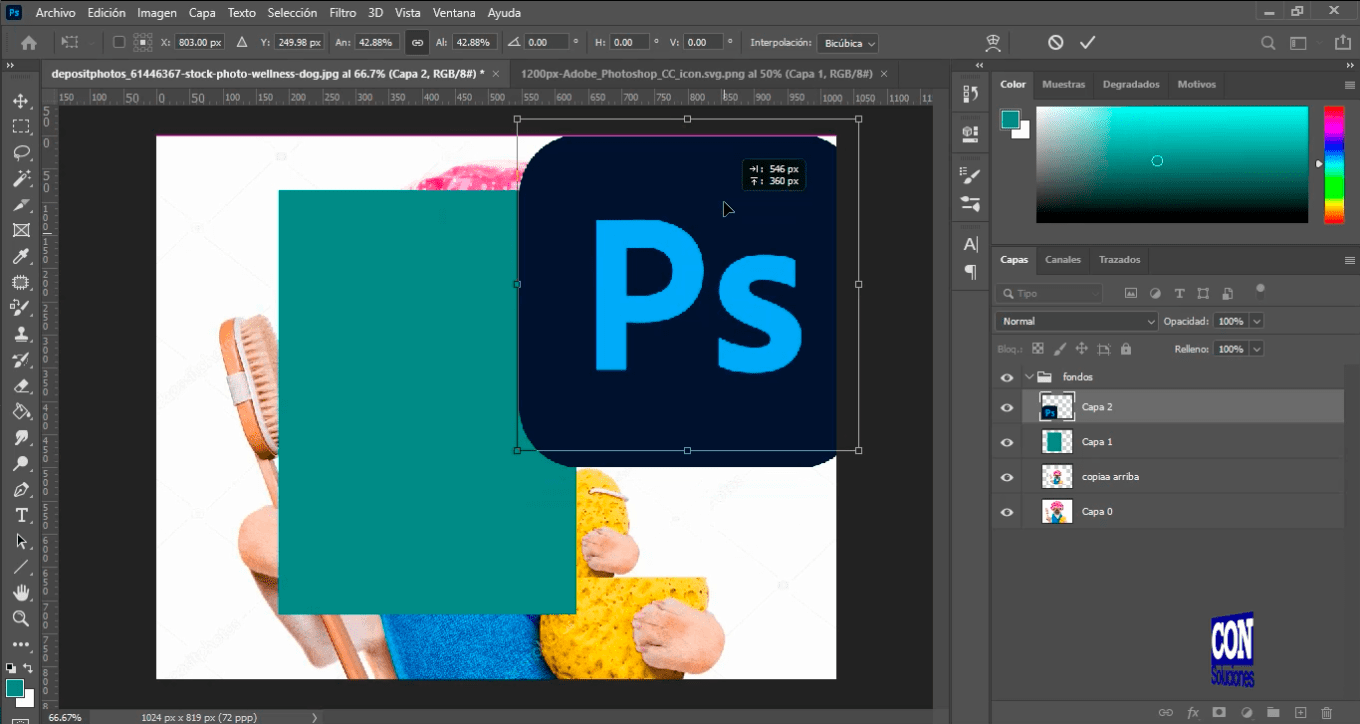Select the Horizontal Type tool

pyautogui.click(x=20, y=515)
